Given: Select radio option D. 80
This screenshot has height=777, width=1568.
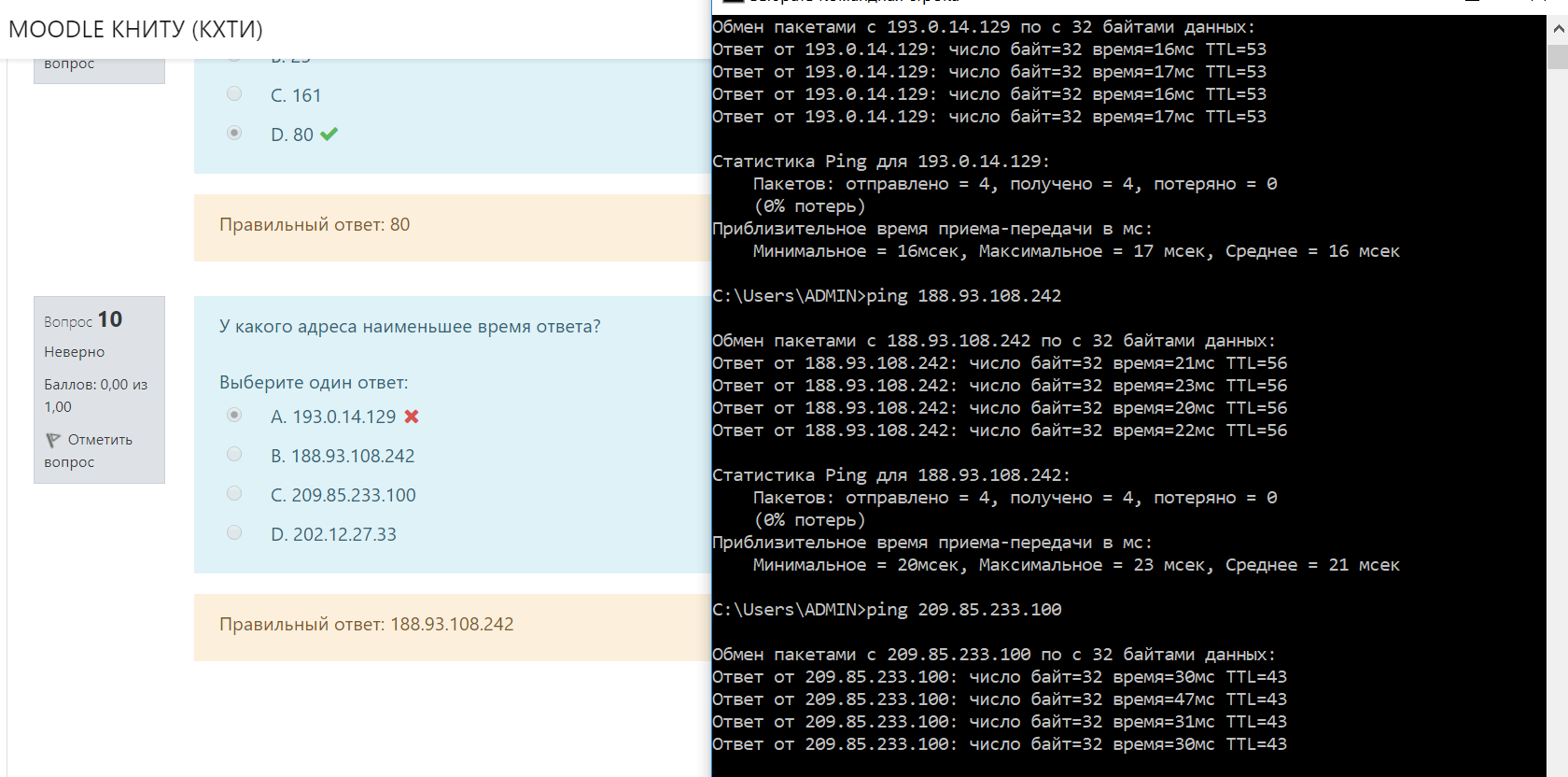Looking at the screenshot, I should tap(234, 133).
